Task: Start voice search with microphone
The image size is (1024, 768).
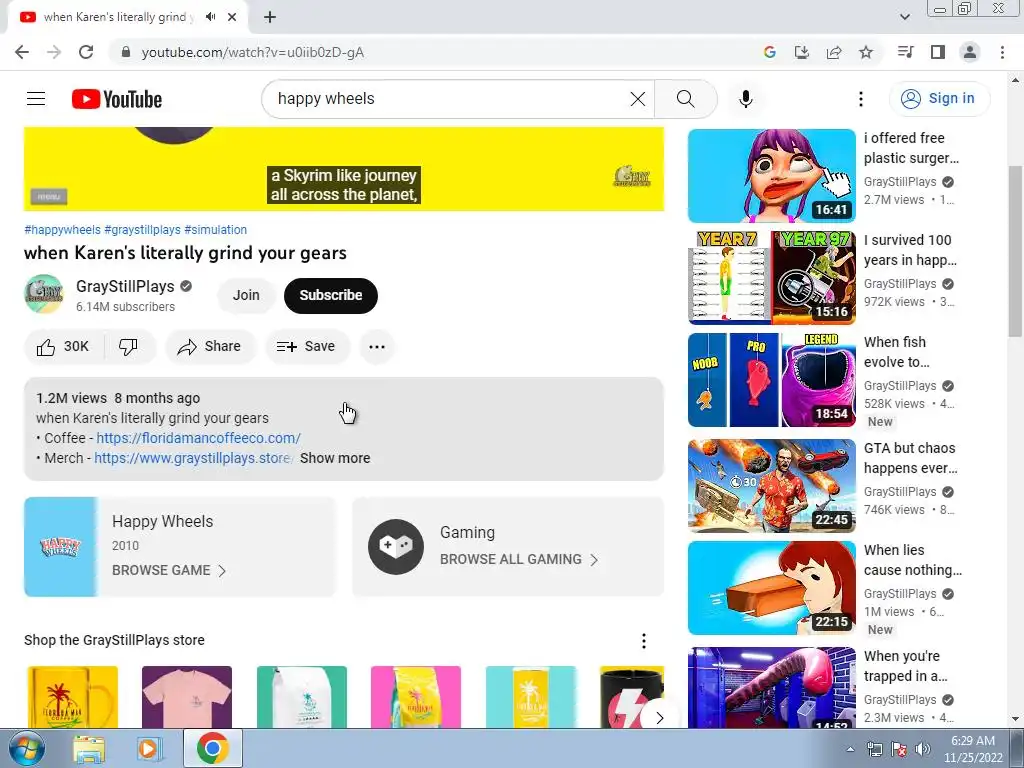Action: click(746, 99)
